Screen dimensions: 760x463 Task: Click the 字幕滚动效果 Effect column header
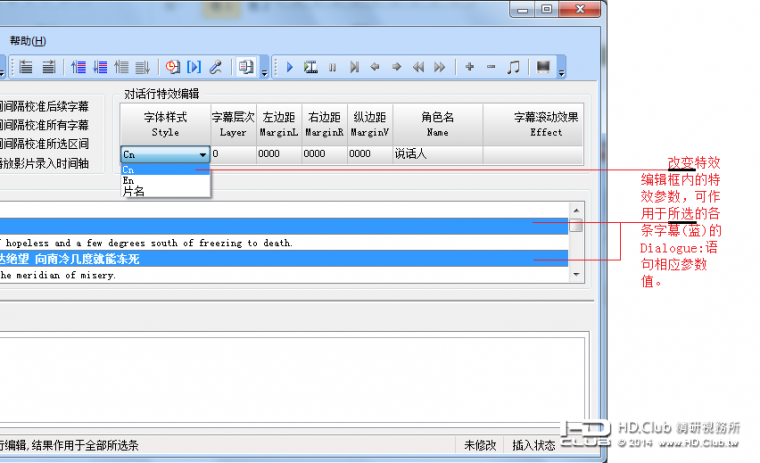pos(533,125)
